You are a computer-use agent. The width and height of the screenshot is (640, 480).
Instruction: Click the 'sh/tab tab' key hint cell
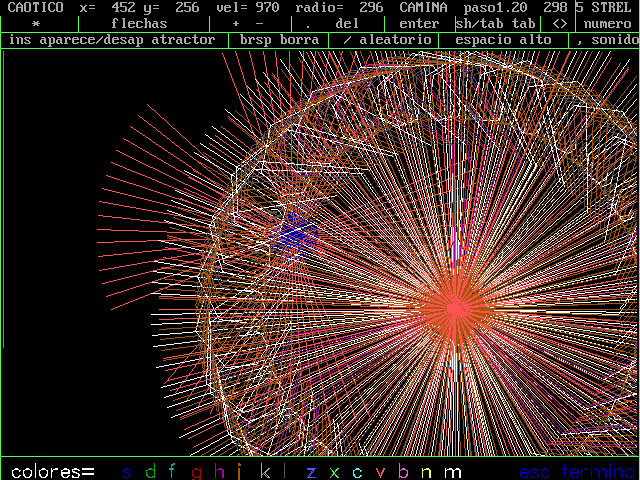click(496, 24)
